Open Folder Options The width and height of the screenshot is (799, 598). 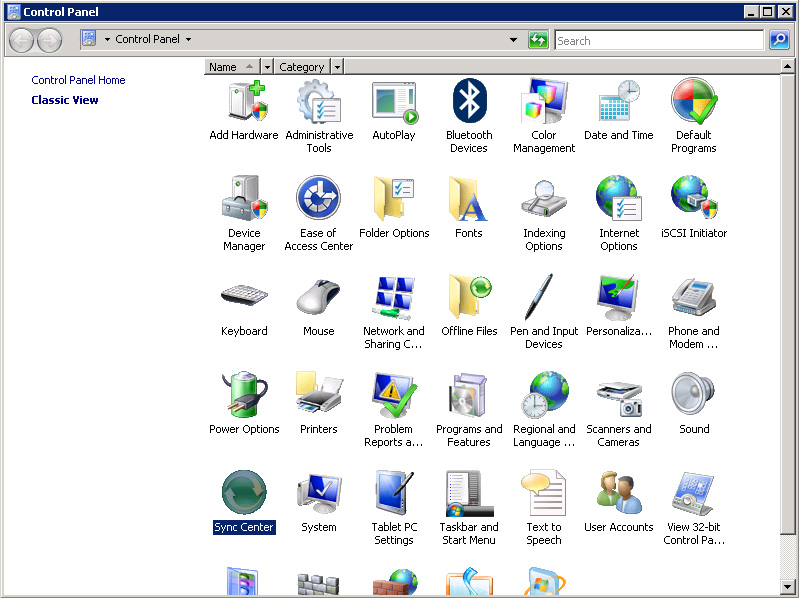[x=394, y=207]
